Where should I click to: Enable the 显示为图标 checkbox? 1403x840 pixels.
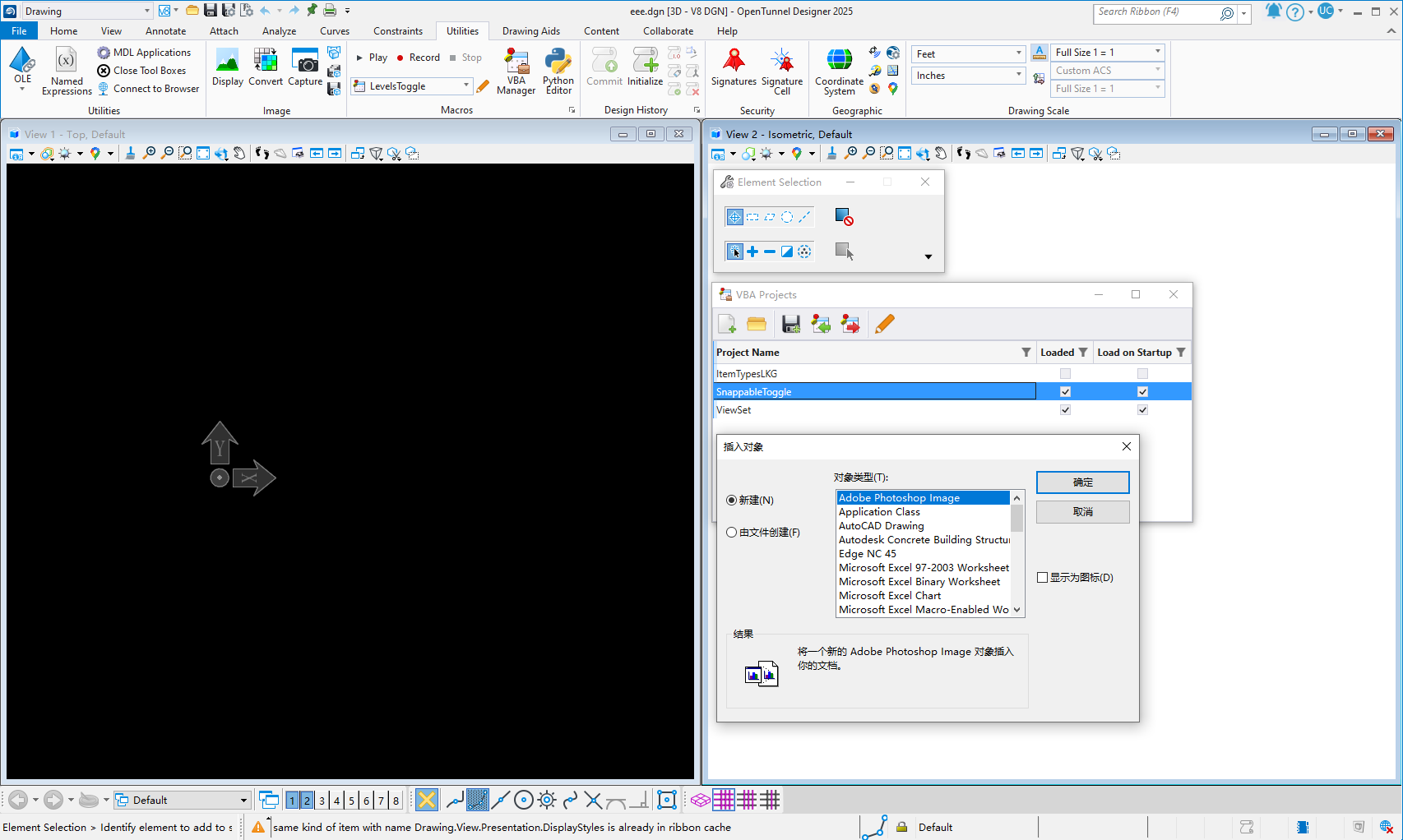[x=1042, y=577]
